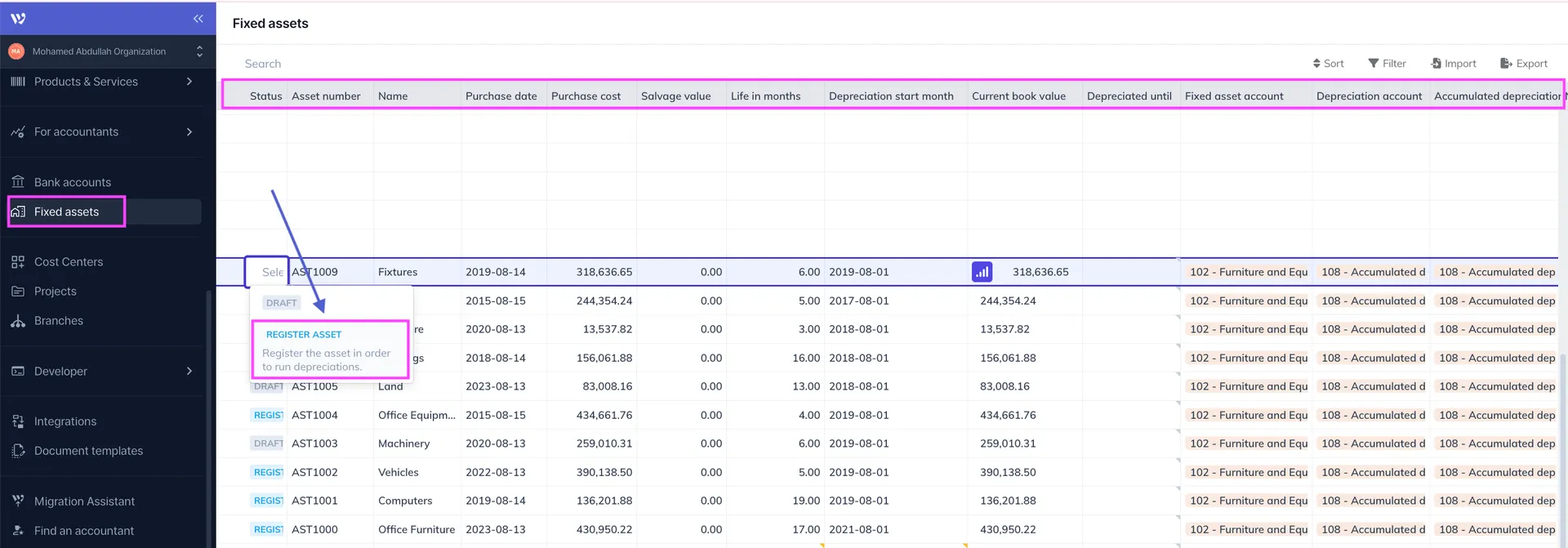
Task: Click the Find an accountant person icon
Action: (18, 531)
